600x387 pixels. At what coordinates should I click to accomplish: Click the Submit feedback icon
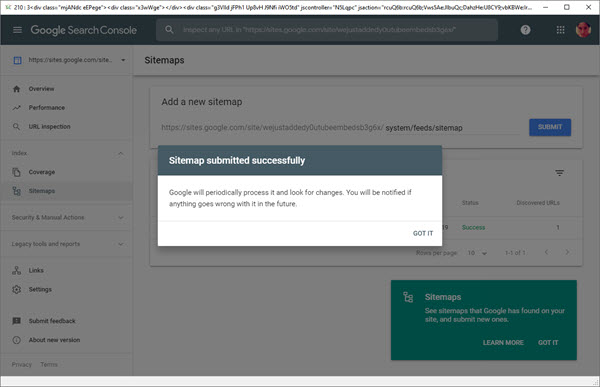coord(16,321)
